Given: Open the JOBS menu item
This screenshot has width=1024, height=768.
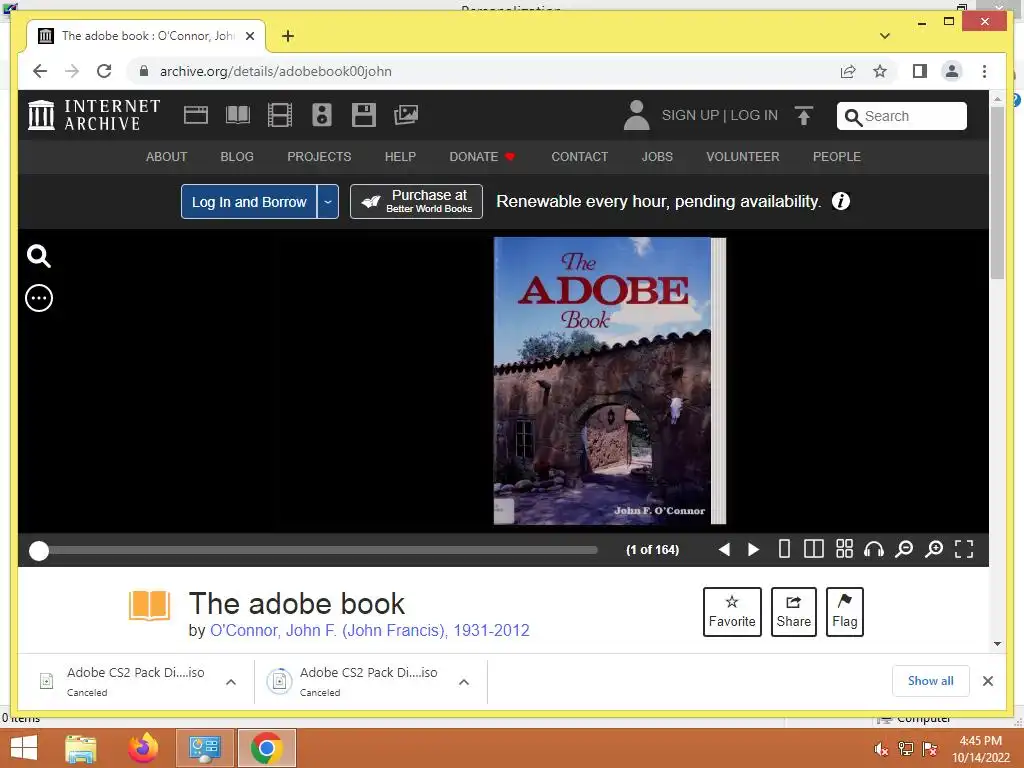Looking at the screenshot, I should [x=657, y=157].
